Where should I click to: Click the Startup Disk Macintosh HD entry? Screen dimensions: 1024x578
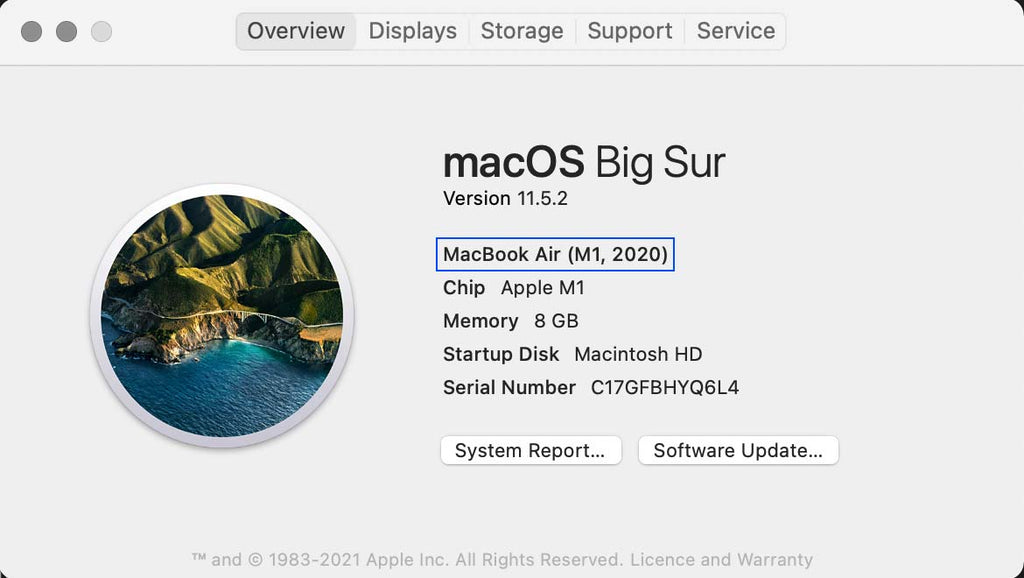click(572, 354)
